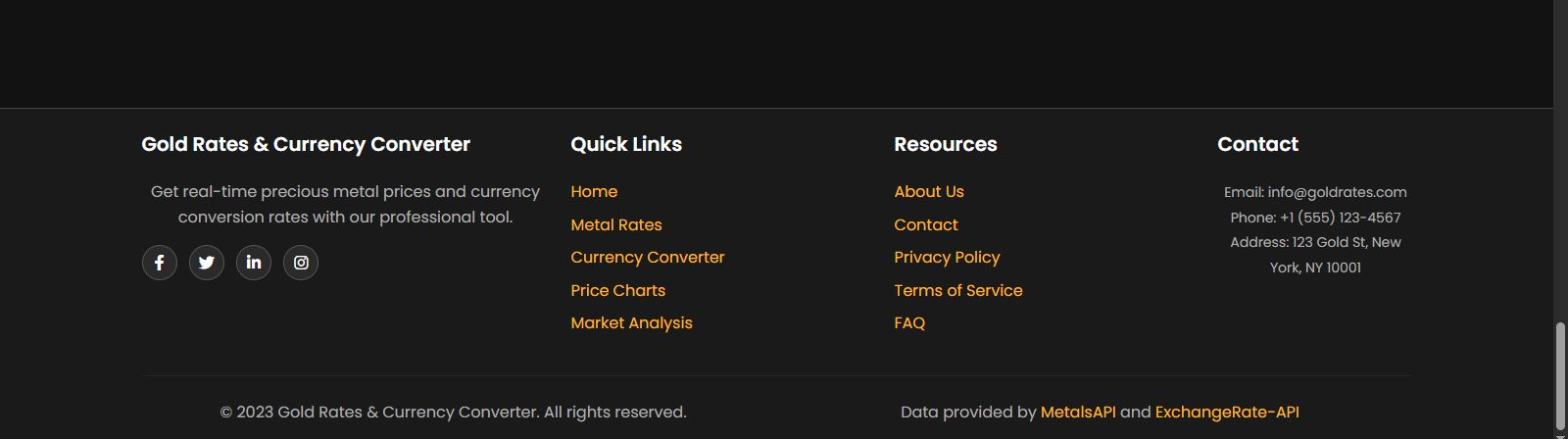Open Market Analysis link
The width and height of the screenshot is (1568, 439).
pyautogui.click(x=631, y=323)
